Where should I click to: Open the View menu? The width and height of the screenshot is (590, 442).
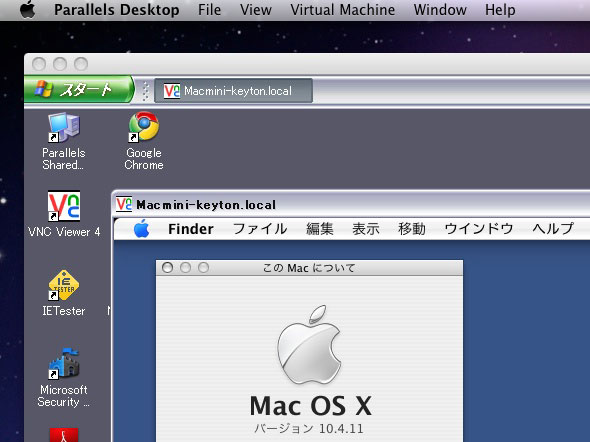[256, 10]
